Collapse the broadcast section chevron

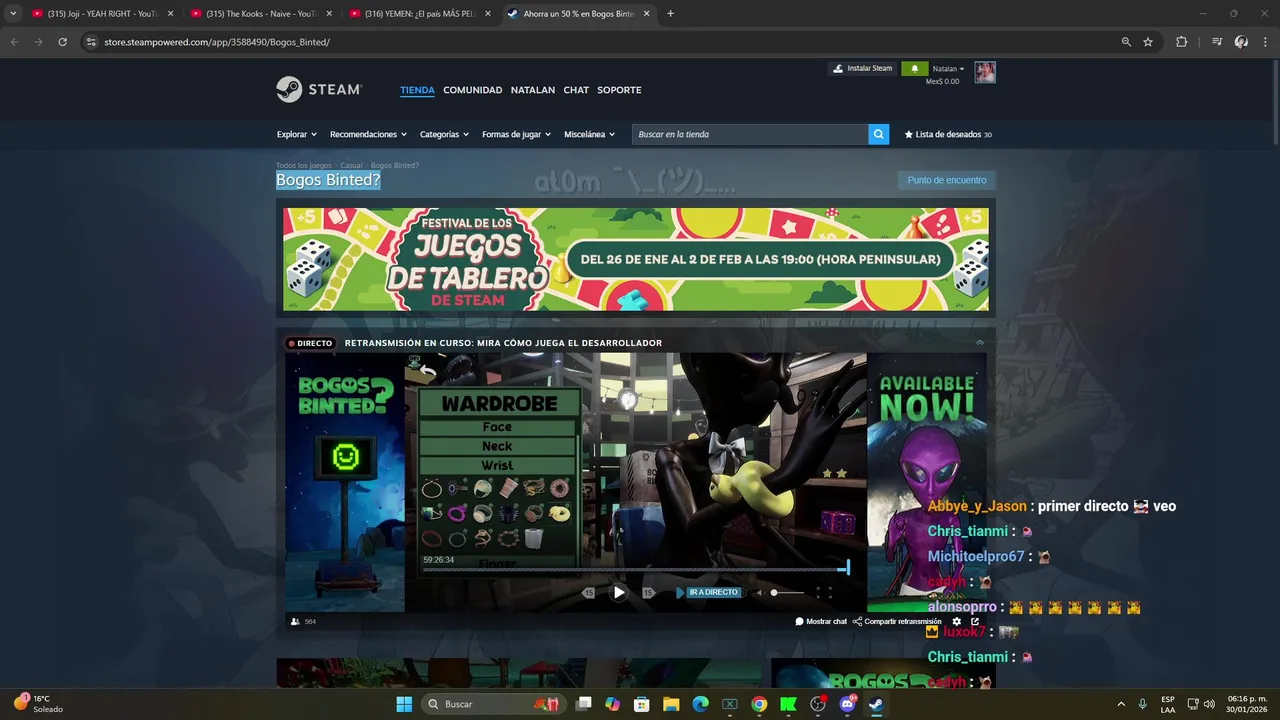(980, 342)
